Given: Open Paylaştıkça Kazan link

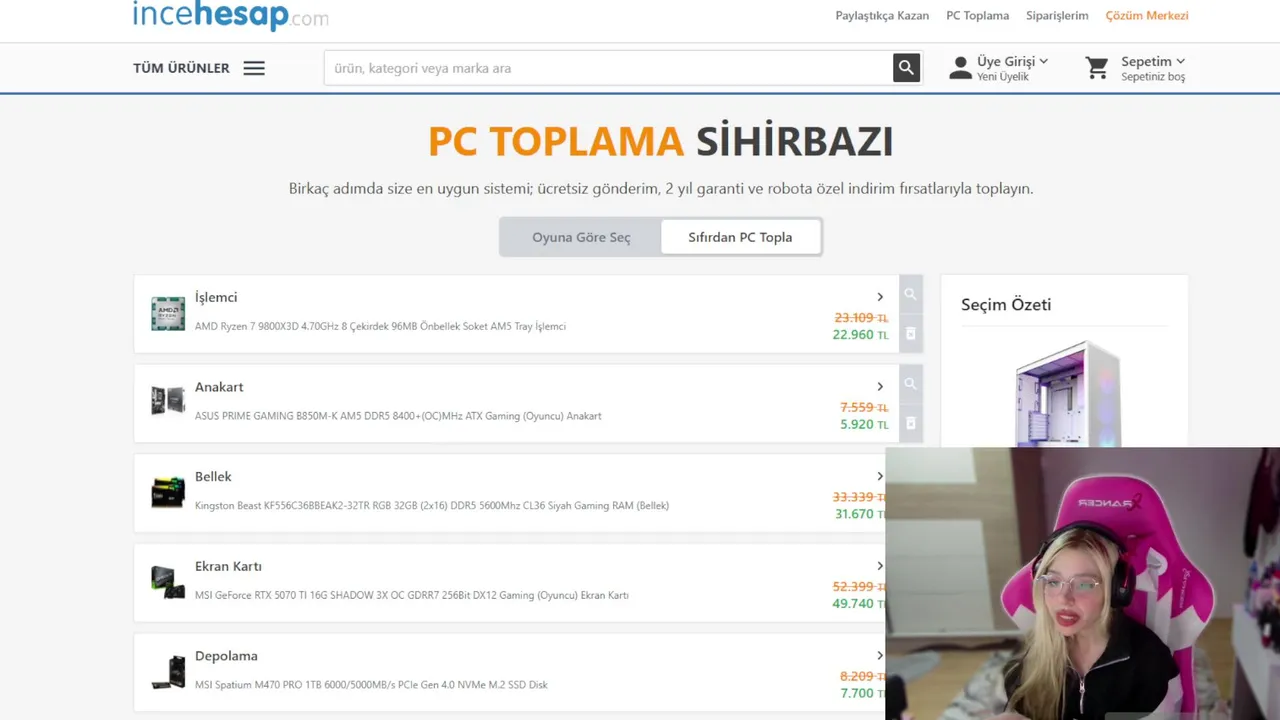Looking at the screenshot, I should (x=882, y=15).
